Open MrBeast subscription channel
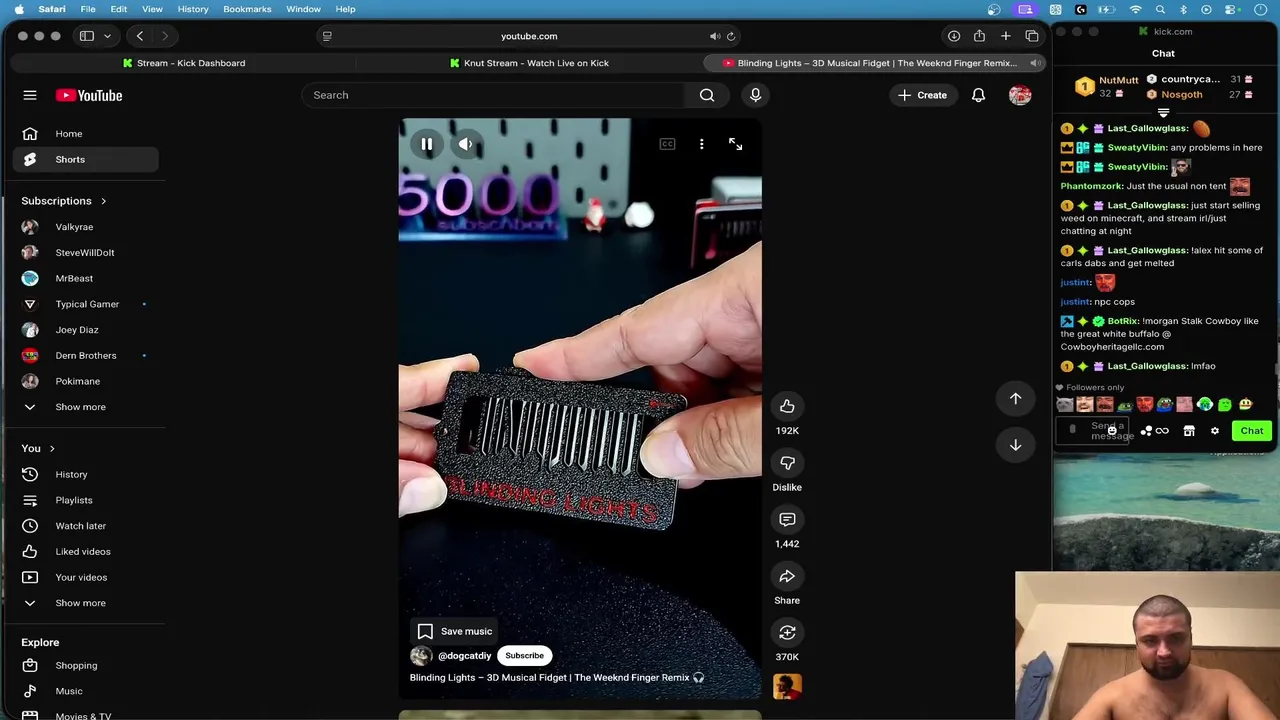 click(86, 278)
